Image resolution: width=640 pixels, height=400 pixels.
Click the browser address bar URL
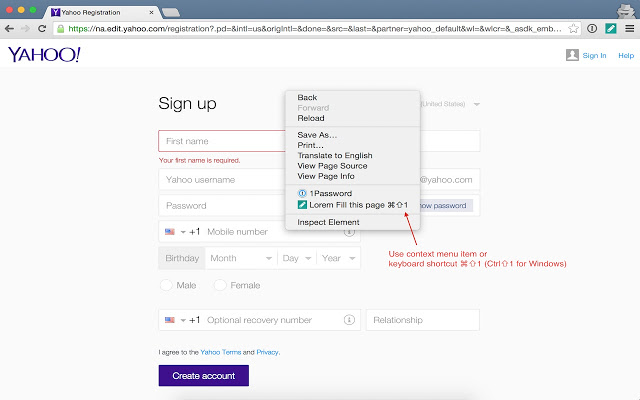tap(314, 29)
